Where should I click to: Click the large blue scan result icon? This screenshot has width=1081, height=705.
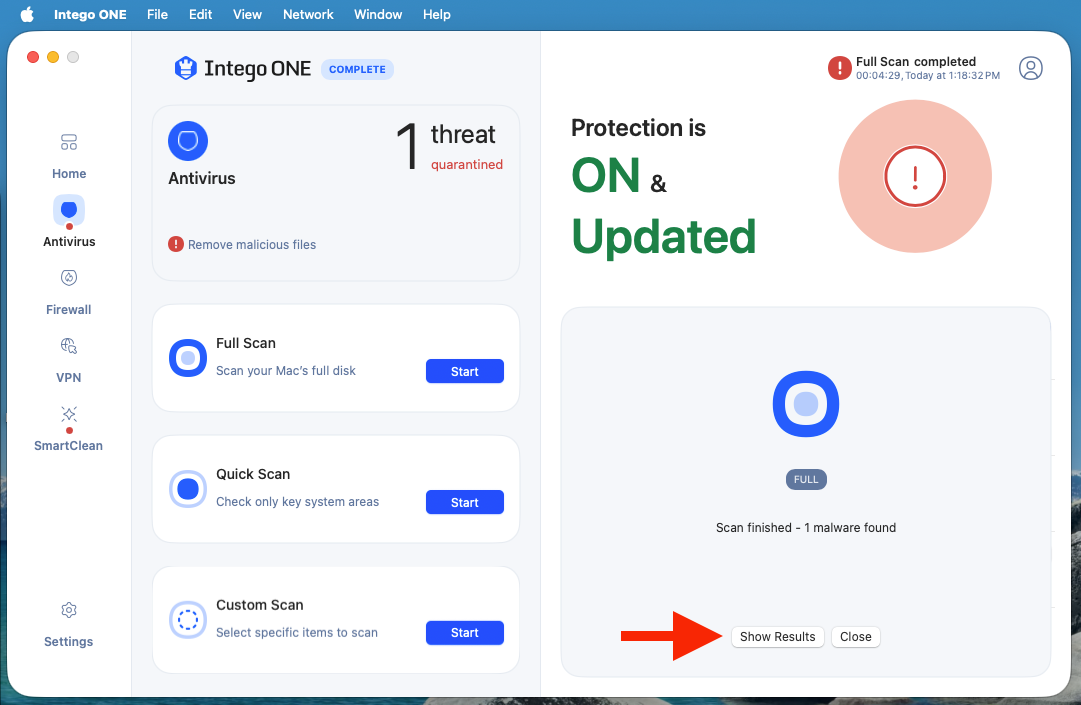coord(806,404)
